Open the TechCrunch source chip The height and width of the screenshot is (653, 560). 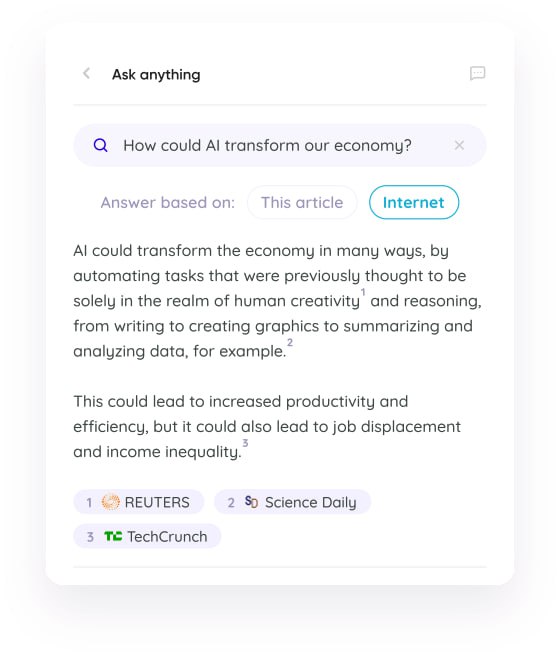pos(147,536)
